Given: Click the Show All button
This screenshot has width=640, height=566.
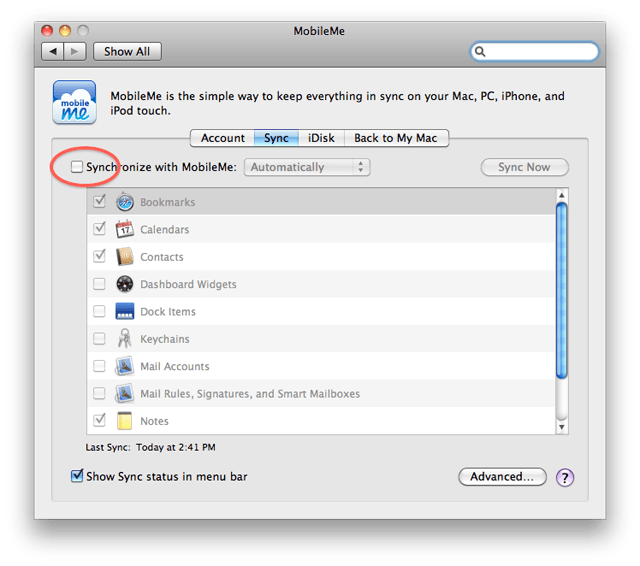Looking at the screenshot, I should coord(127,51).
